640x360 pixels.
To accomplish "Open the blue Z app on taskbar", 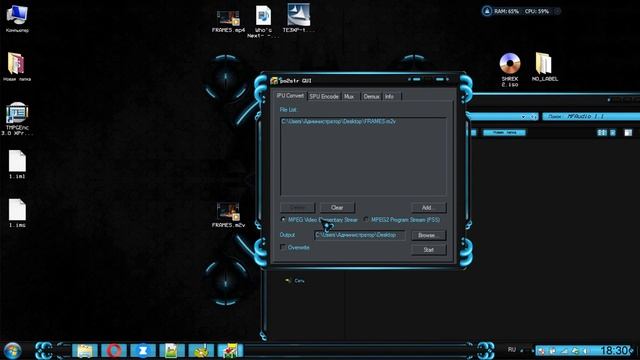I will (x=143, y=351).
